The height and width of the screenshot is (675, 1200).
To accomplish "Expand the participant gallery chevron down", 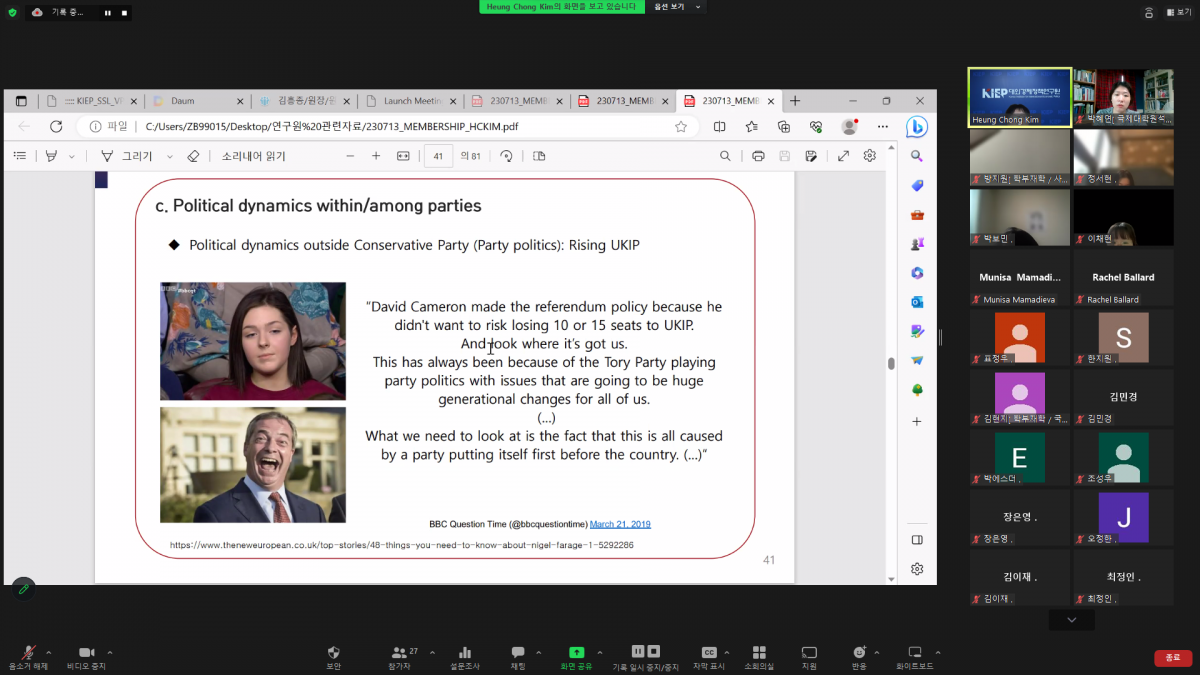I will pyautogui.click(x=1072, y=620).
